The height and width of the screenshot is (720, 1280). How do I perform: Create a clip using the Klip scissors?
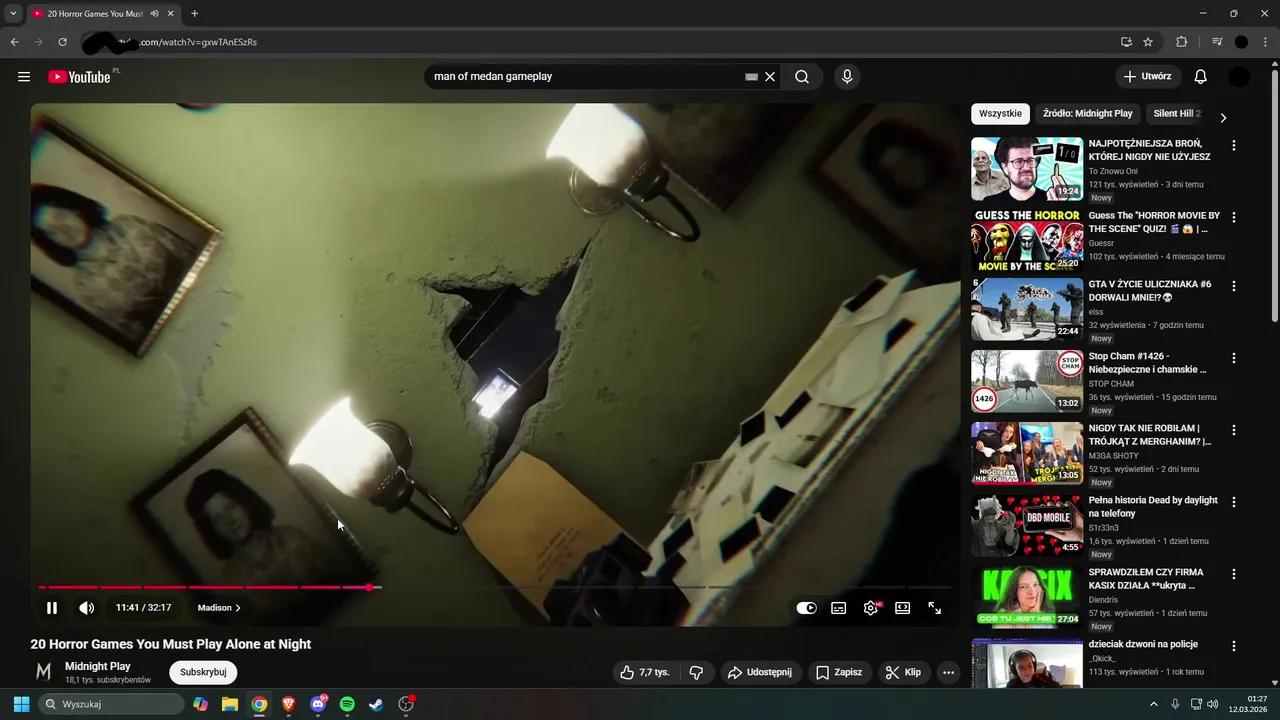pyautogui.click(x=903, y=672)
